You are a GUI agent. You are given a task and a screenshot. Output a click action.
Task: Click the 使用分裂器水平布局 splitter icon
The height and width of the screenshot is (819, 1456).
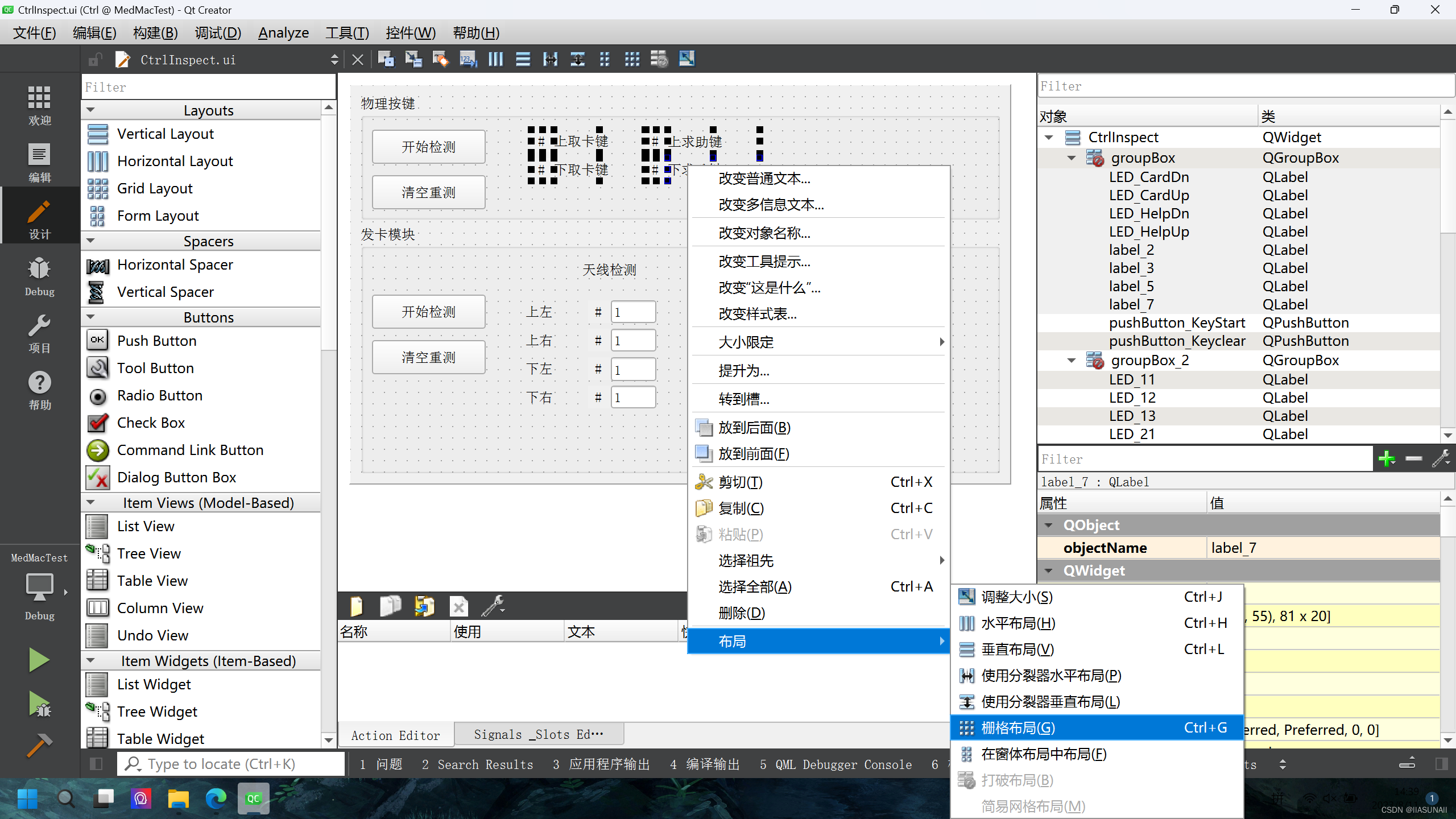click(966, 675)
